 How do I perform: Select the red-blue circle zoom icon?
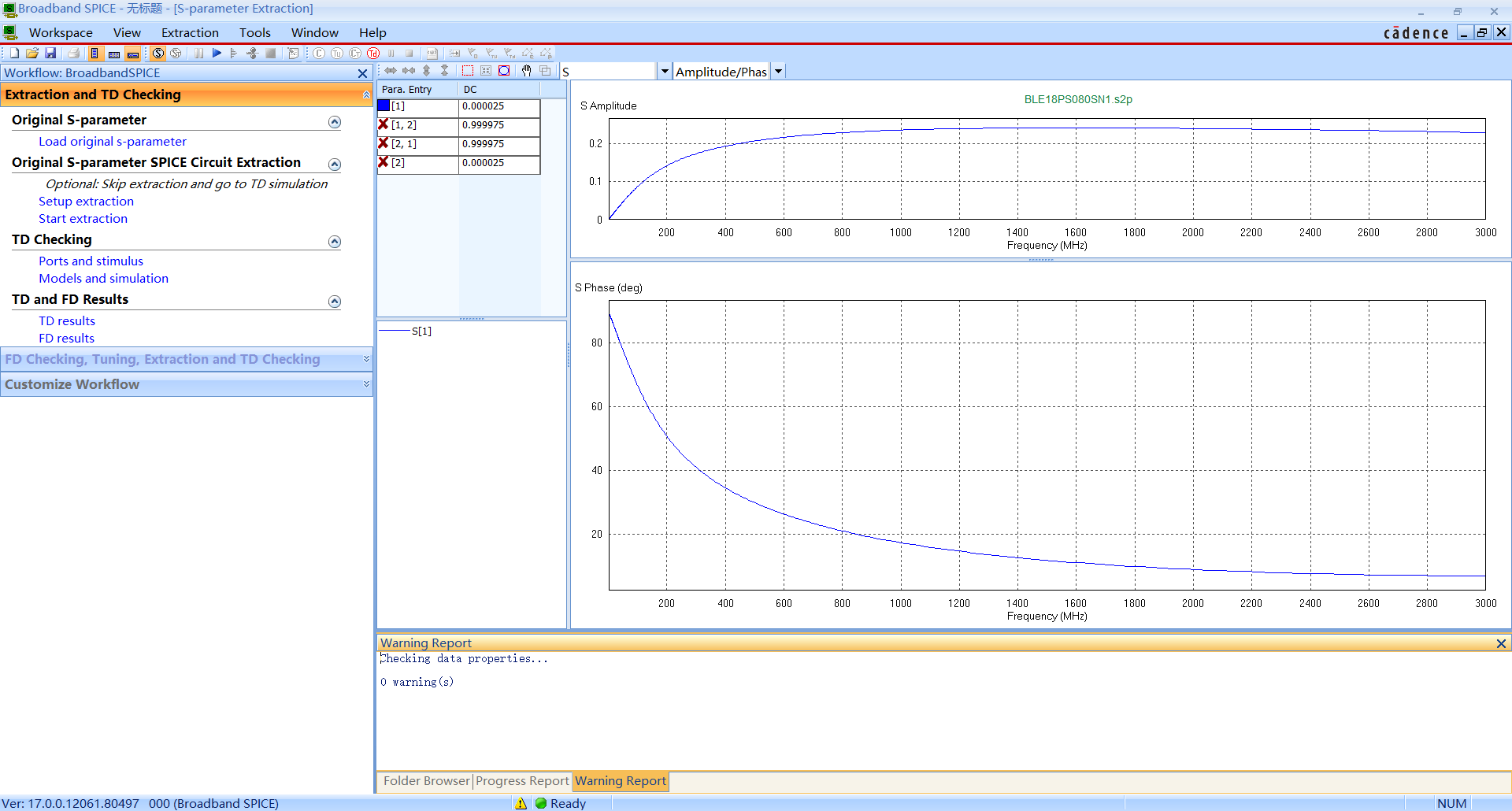click(x=504, y=71)
